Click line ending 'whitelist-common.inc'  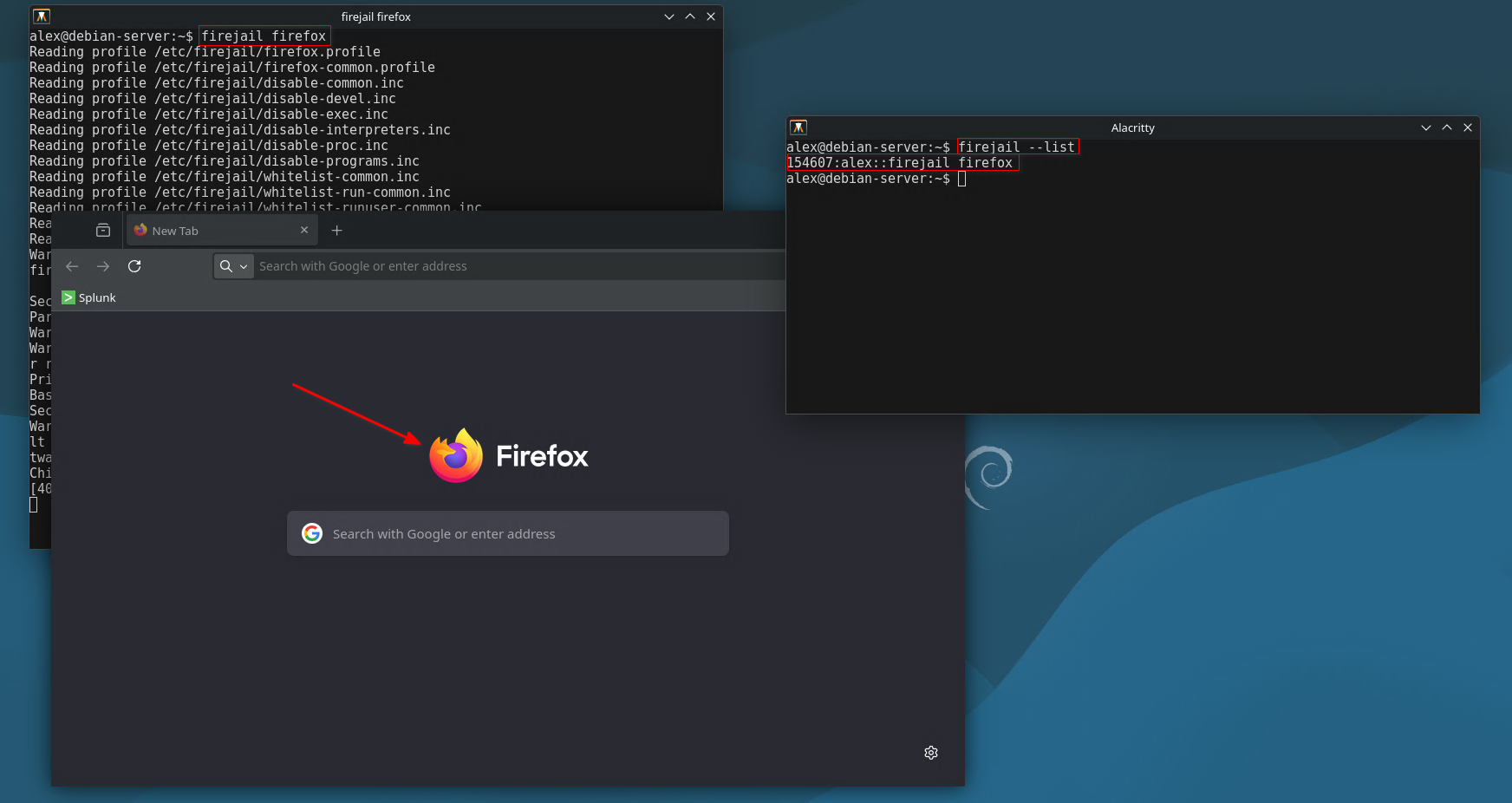tap(225, 177)
